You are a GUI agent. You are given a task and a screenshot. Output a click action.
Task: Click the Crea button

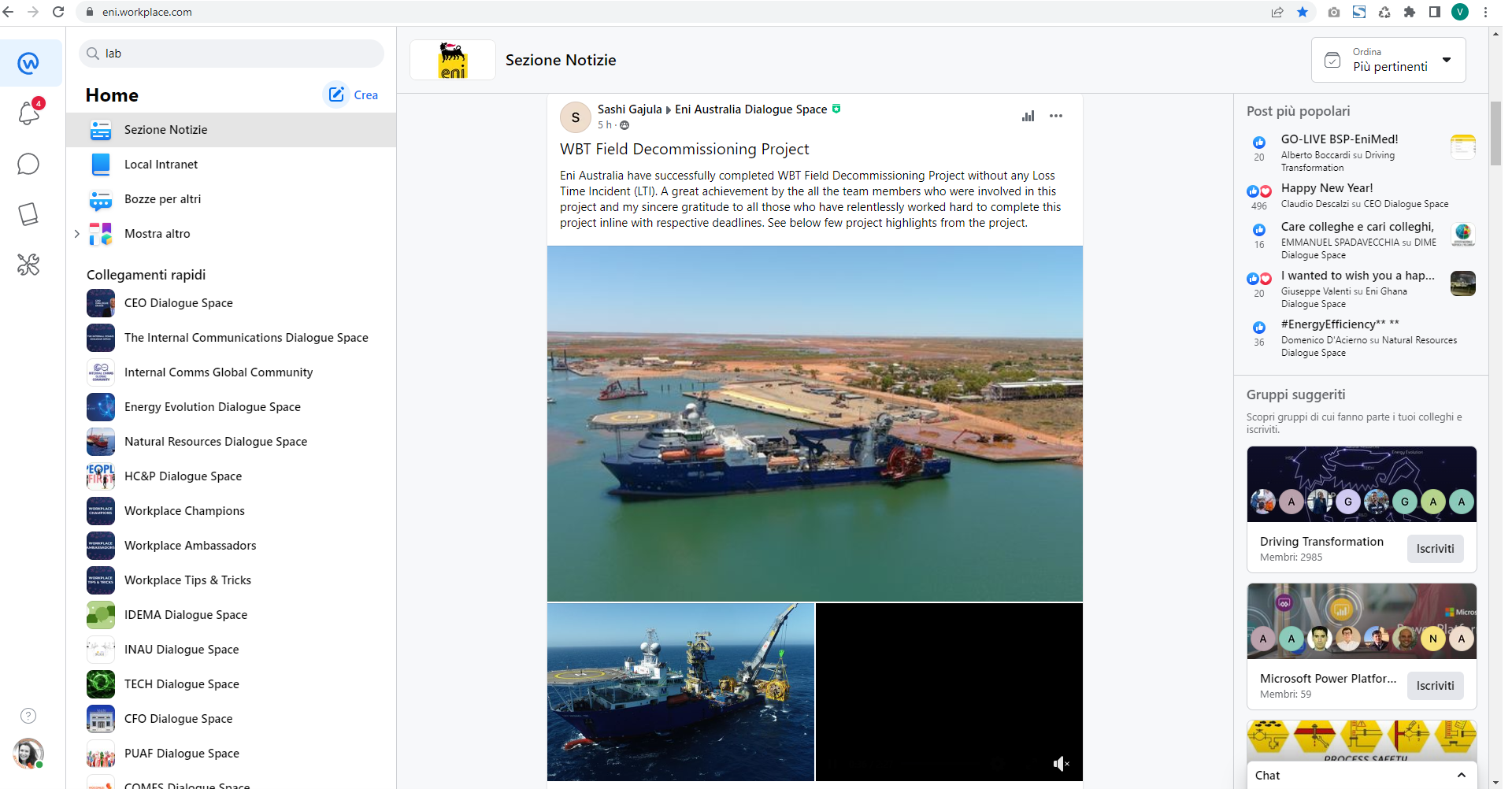coord(352,94)
